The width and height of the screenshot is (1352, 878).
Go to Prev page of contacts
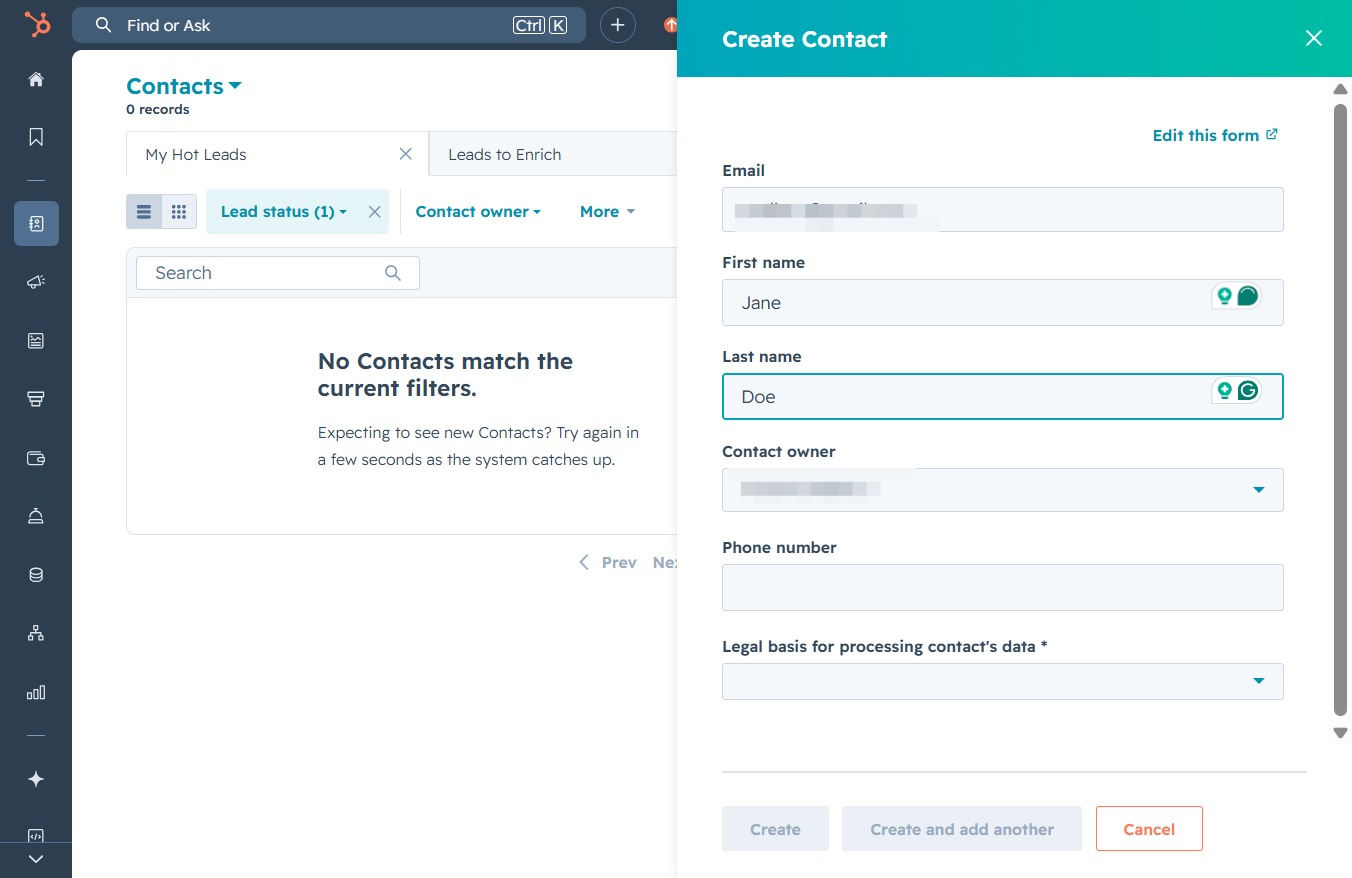(x=608, y=563)
